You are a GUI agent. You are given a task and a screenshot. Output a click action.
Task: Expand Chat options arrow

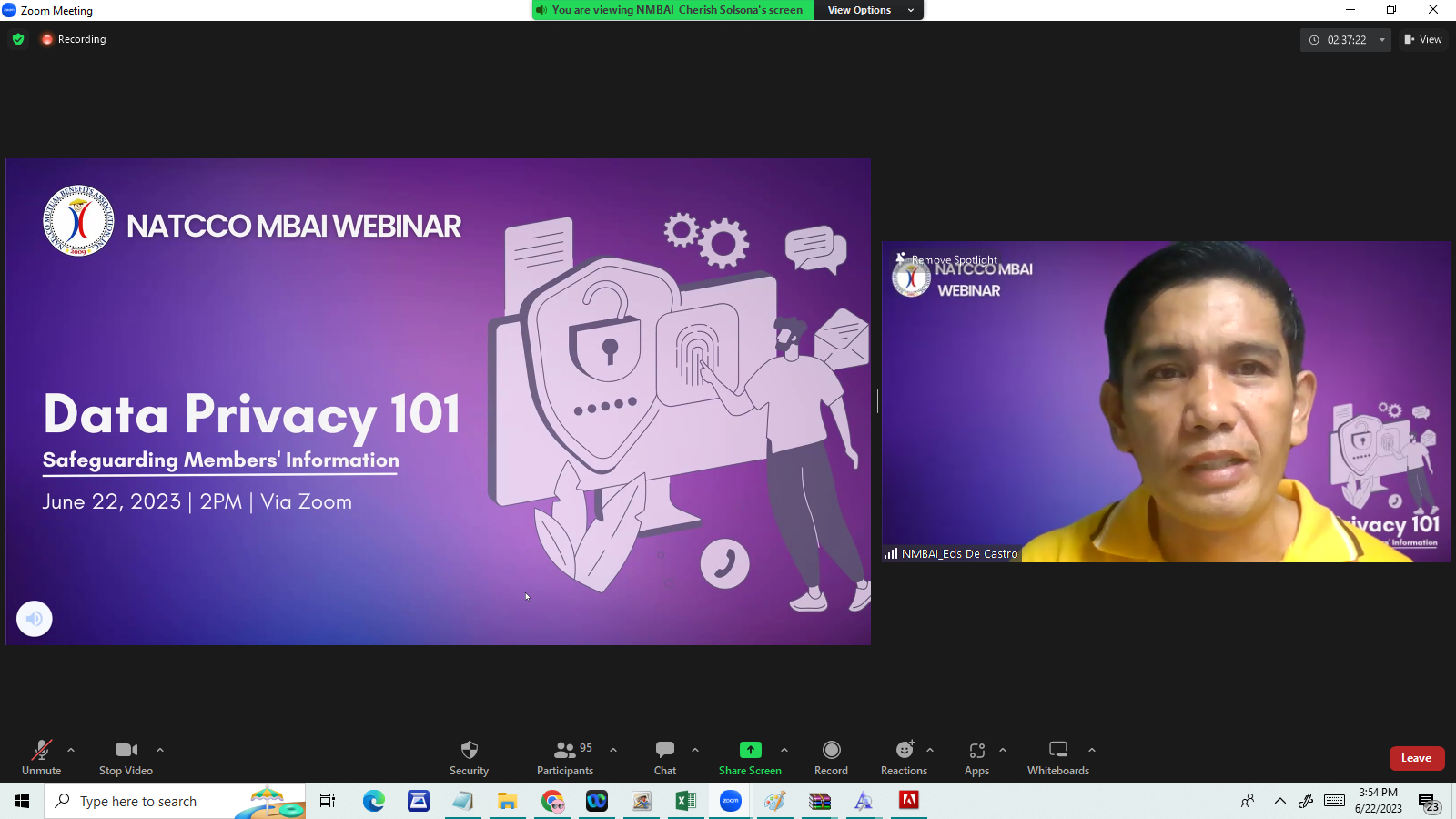click(695, 750)
